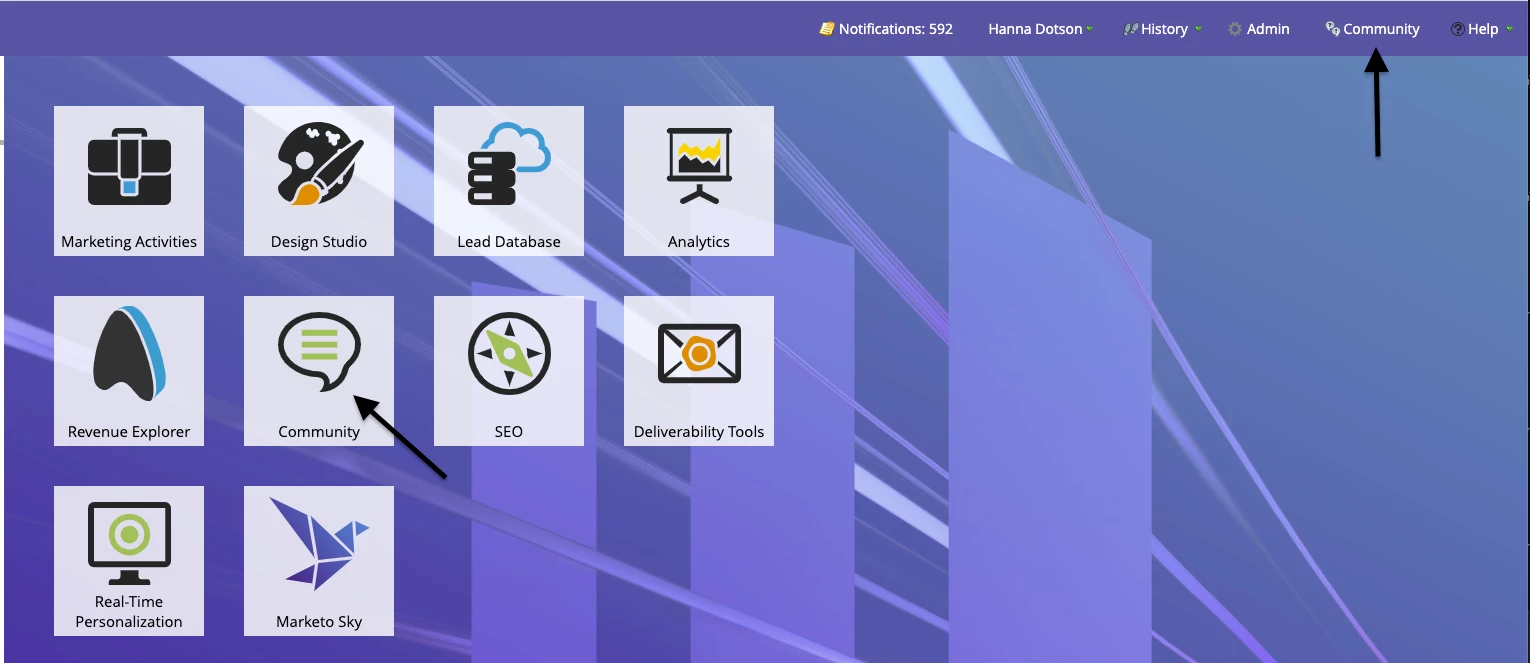Click the "Deliverability Tools" label text
1530x663 pixels.
point(699,431)
